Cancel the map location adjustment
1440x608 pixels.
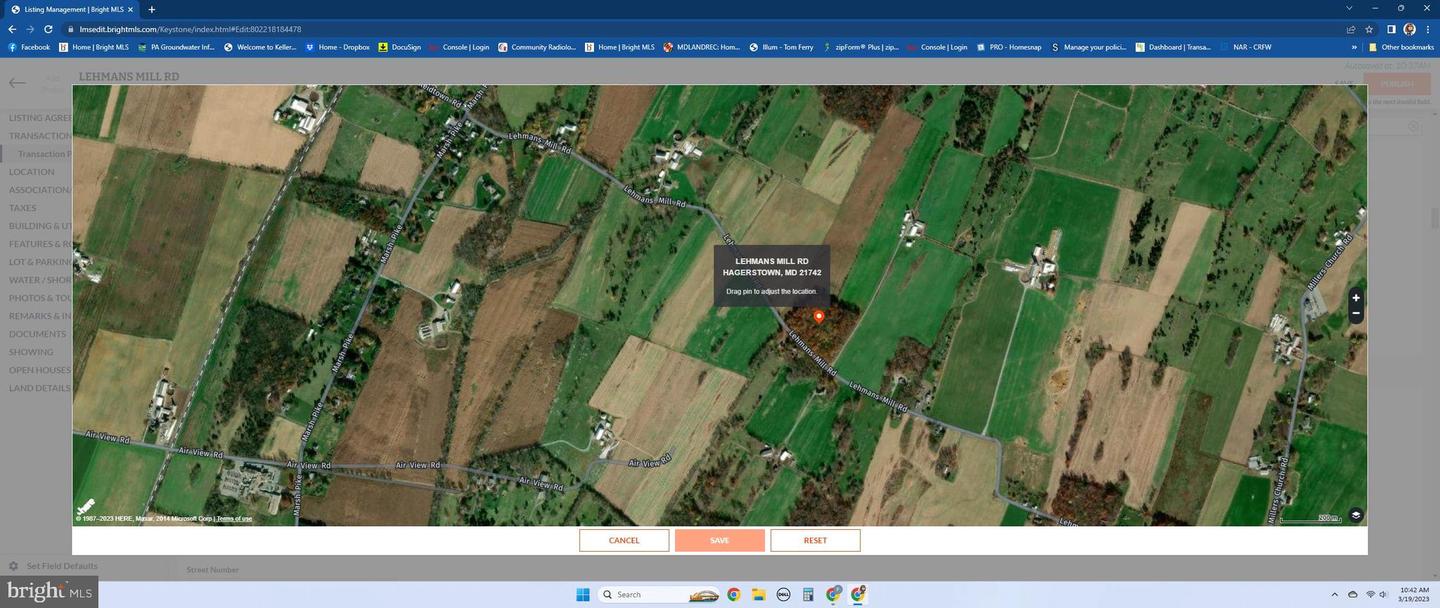[624, 540]
